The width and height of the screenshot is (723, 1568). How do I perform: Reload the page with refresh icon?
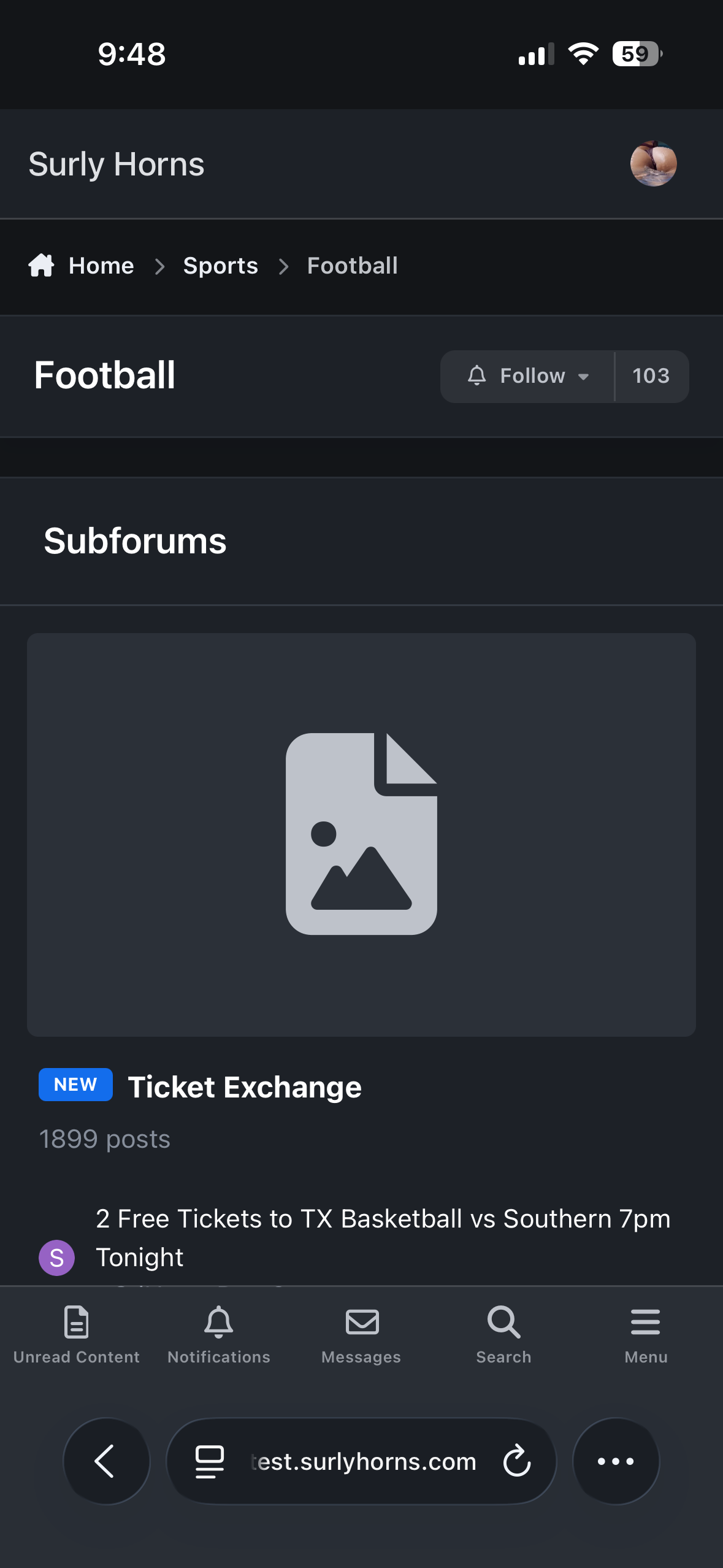pyautogui.click(x=516, y=1461)
